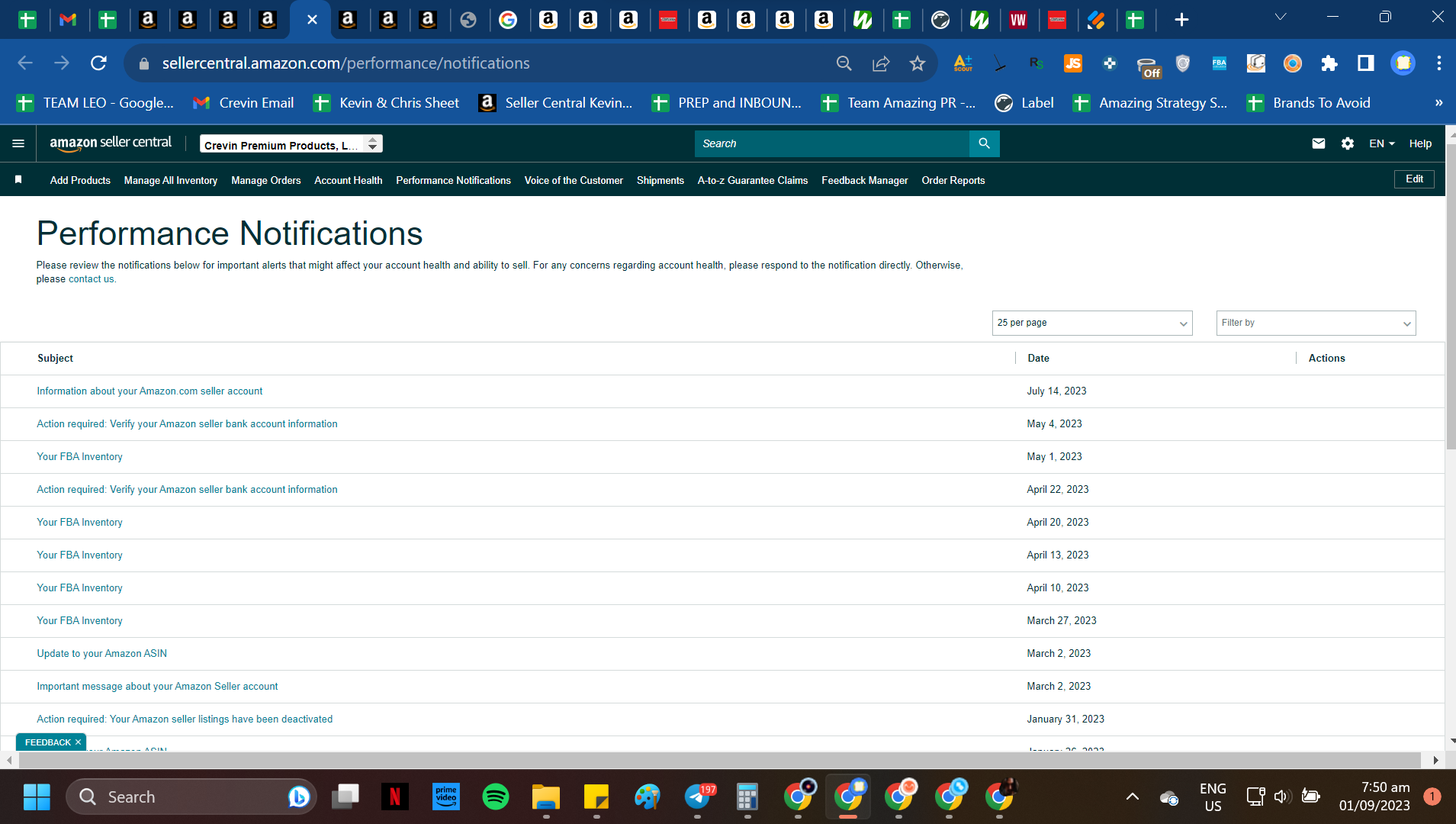Screen dimensions: 1456x824
Task: Click the vertical page scrollbar thumb
Action: [1450, 298]
